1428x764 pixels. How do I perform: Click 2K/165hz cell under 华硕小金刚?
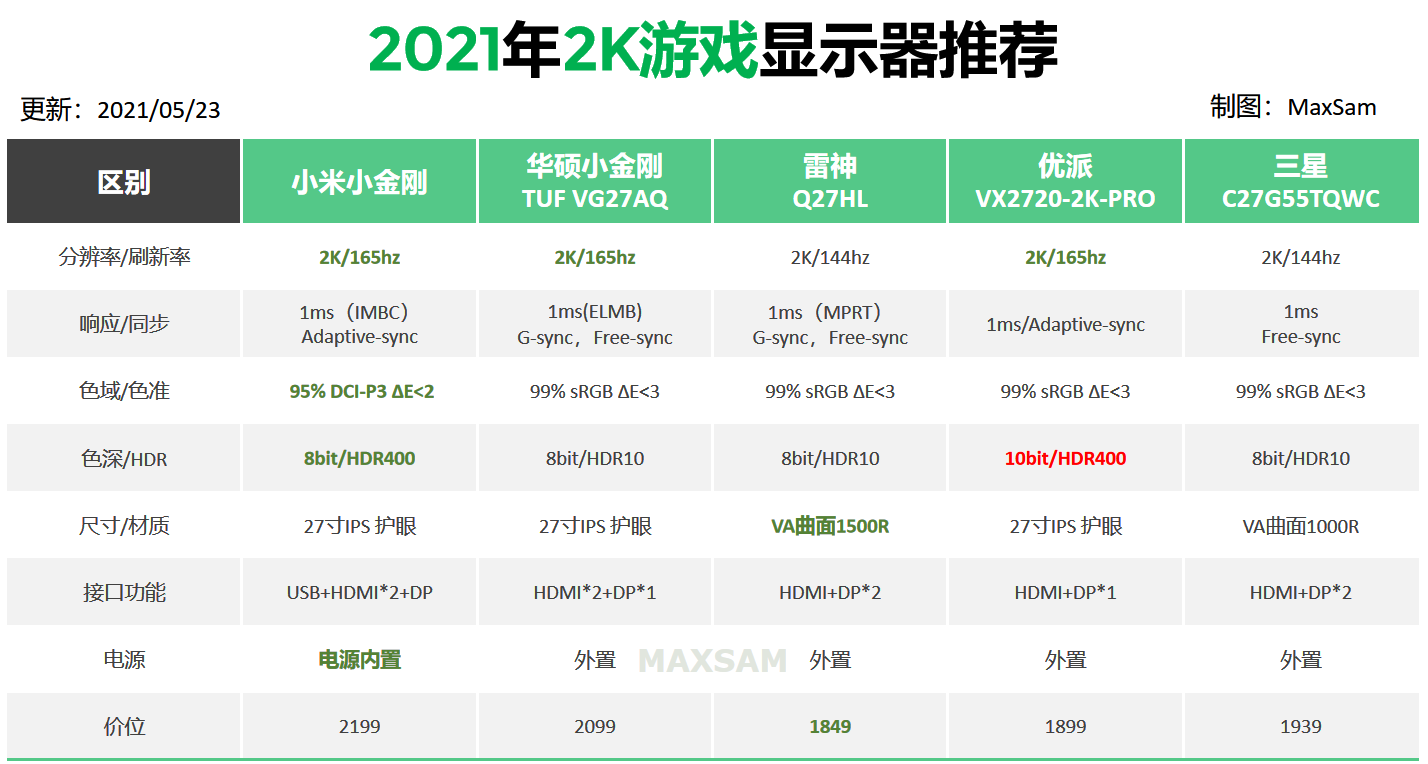pos(595,257)
